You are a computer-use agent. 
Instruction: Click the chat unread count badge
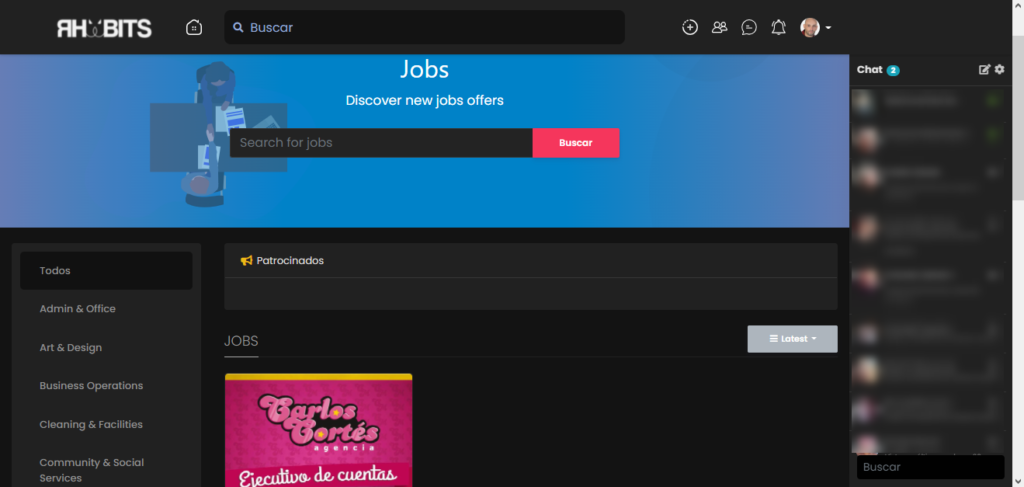(893, 71)
